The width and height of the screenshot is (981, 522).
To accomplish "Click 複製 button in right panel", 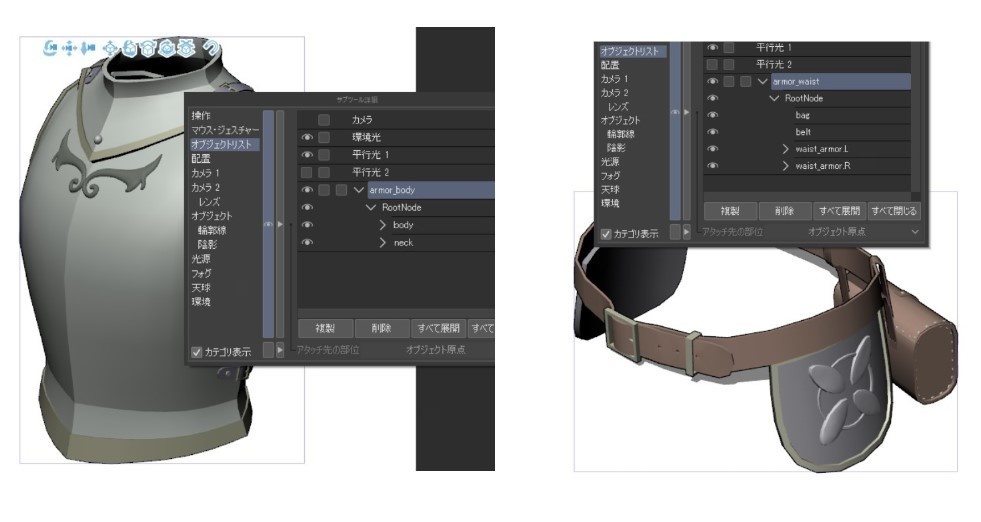I will [x=730, y=211].
